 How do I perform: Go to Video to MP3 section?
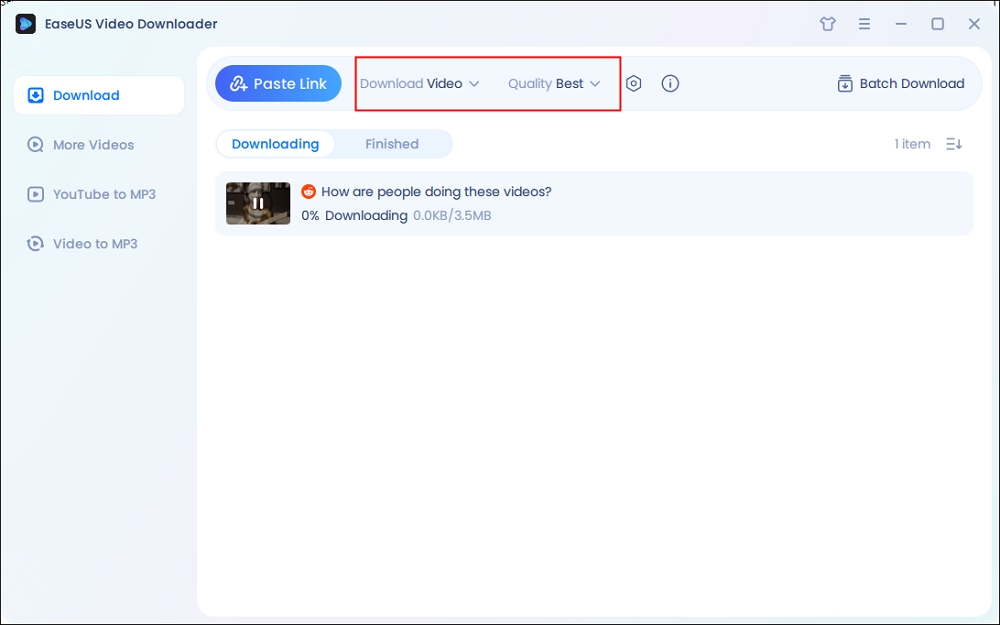pos(82,244)
